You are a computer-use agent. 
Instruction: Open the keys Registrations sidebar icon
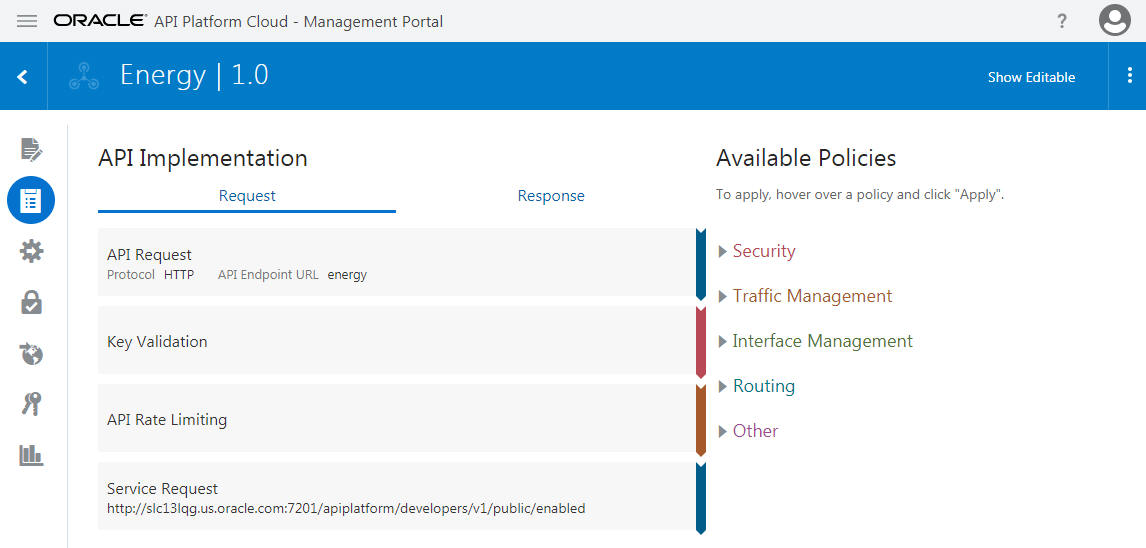(x=31, y=403)
